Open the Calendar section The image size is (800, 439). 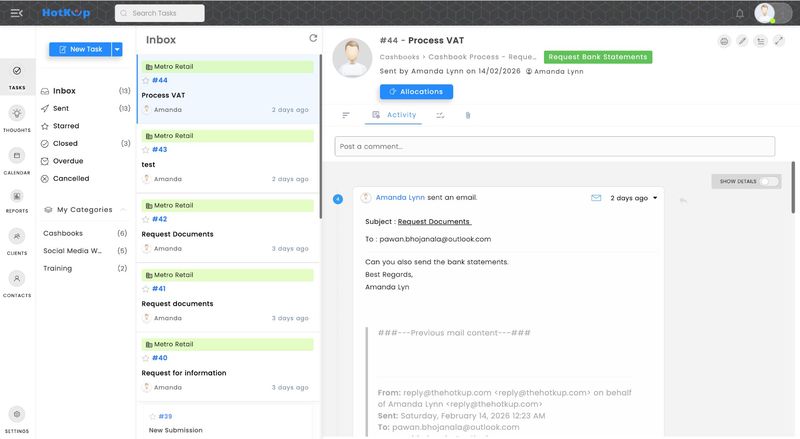pos(17,161)
